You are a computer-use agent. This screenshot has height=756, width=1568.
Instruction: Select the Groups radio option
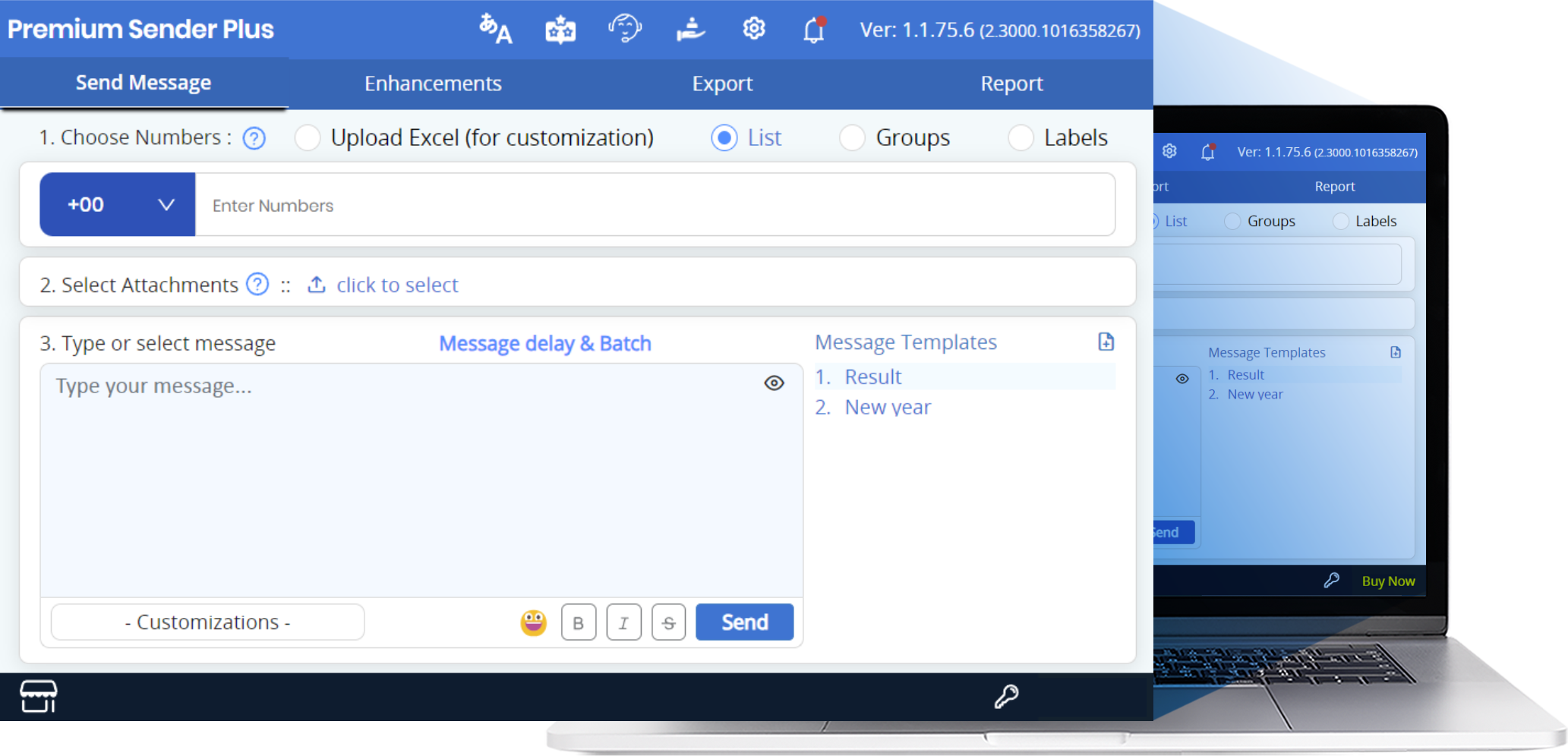click(x=852, y=138)
